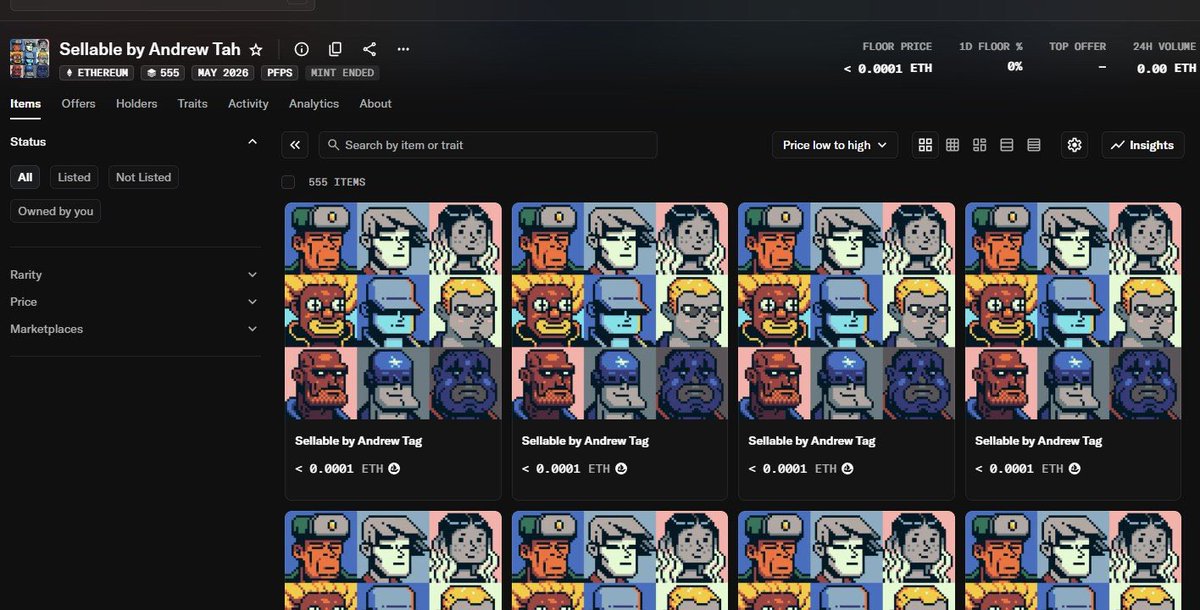Expand the Rarity filter section
1200x610 pixels.
click(134, 275)
